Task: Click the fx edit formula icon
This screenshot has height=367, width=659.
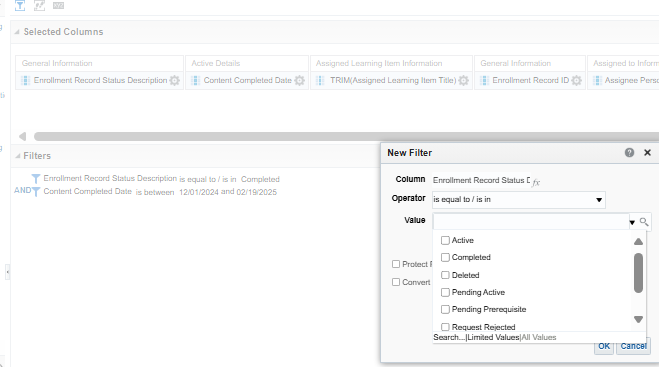Action: [x=536, y=182]
